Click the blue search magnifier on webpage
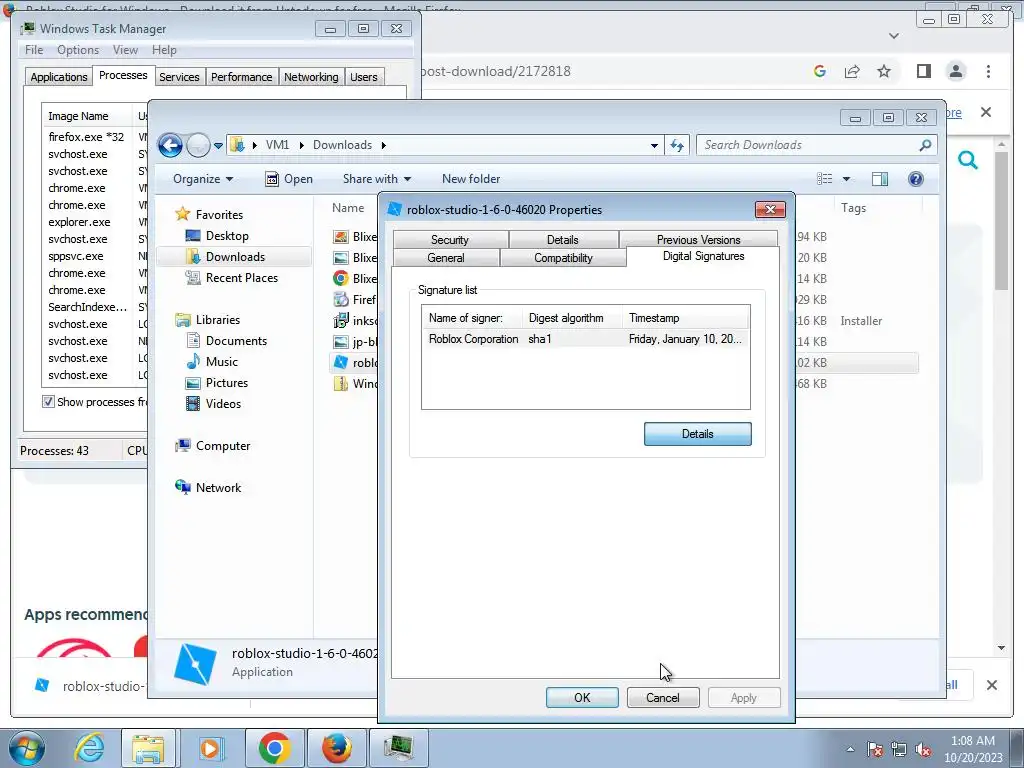Image resolution: width=1024 pixels, height=768 pixels. 968,159
